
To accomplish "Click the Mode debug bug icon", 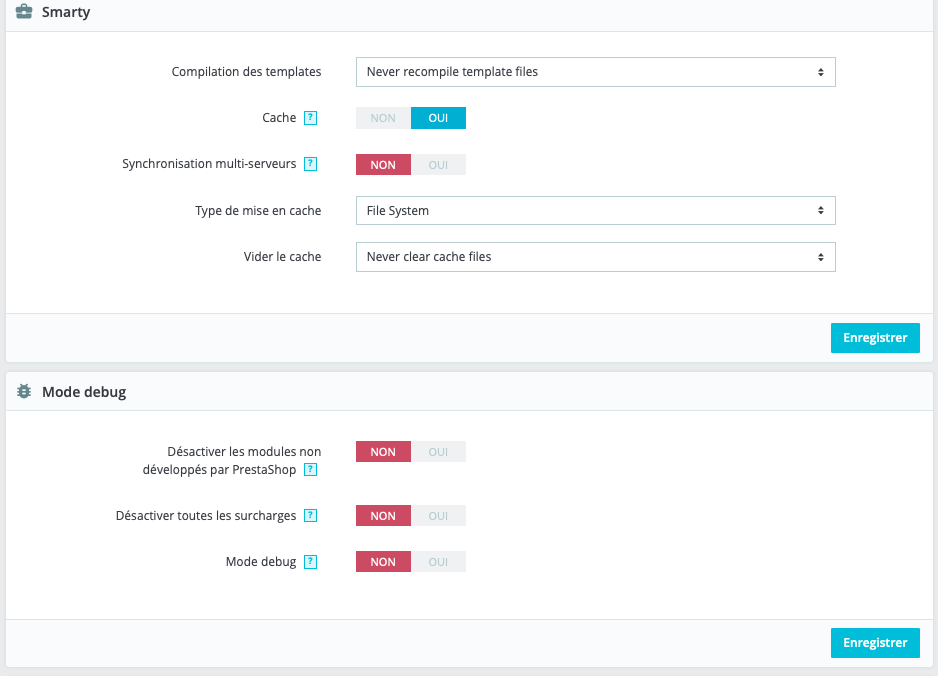I will [x=24, y=392].
